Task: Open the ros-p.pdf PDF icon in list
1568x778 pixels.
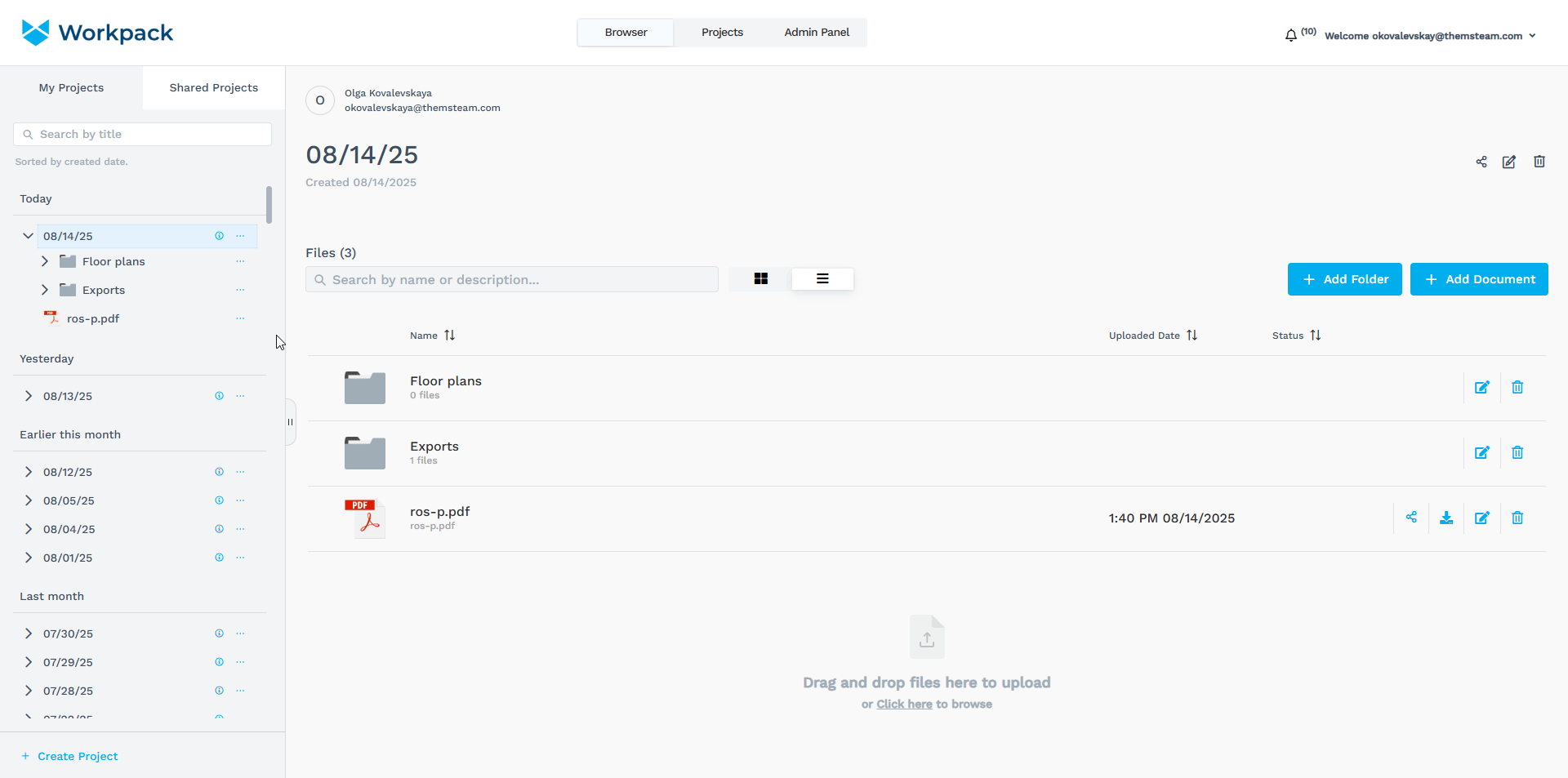Action: [364, 518]
